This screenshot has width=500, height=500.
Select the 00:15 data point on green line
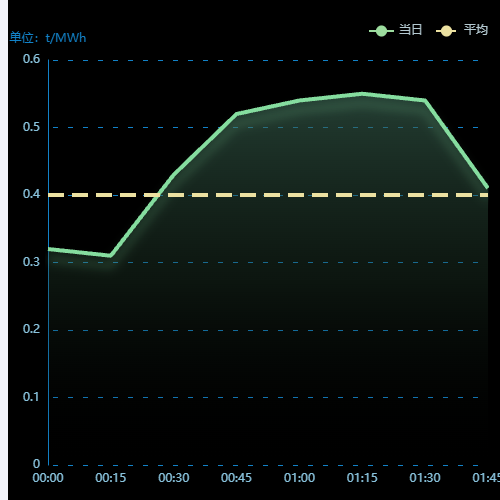point(110,256)
